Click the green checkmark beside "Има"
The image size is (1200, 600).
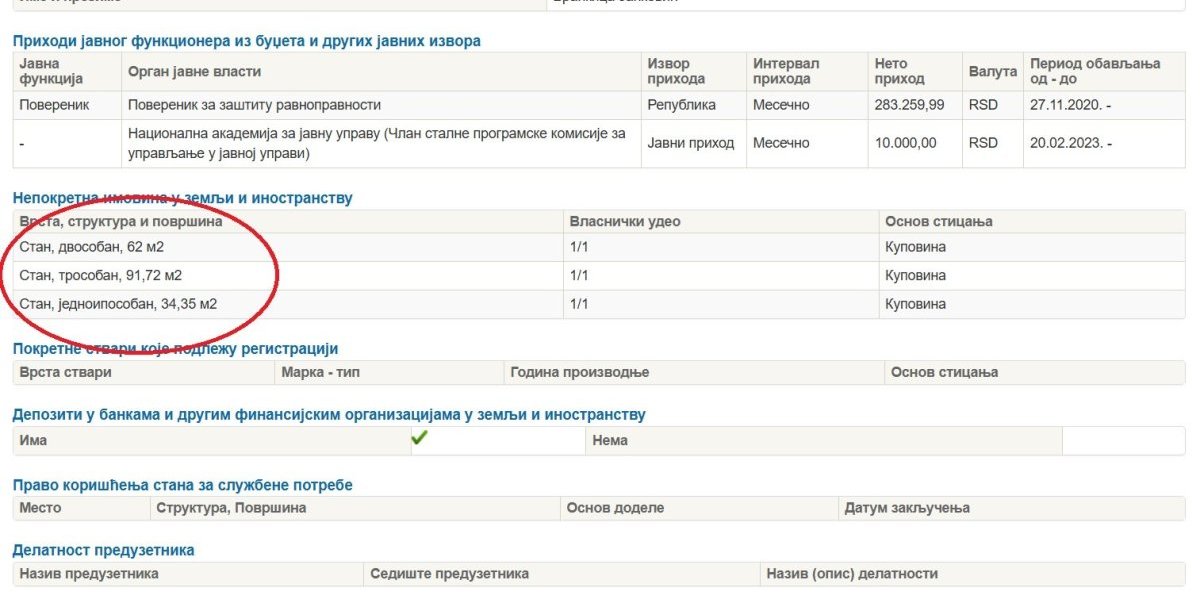tap(419, 438)
